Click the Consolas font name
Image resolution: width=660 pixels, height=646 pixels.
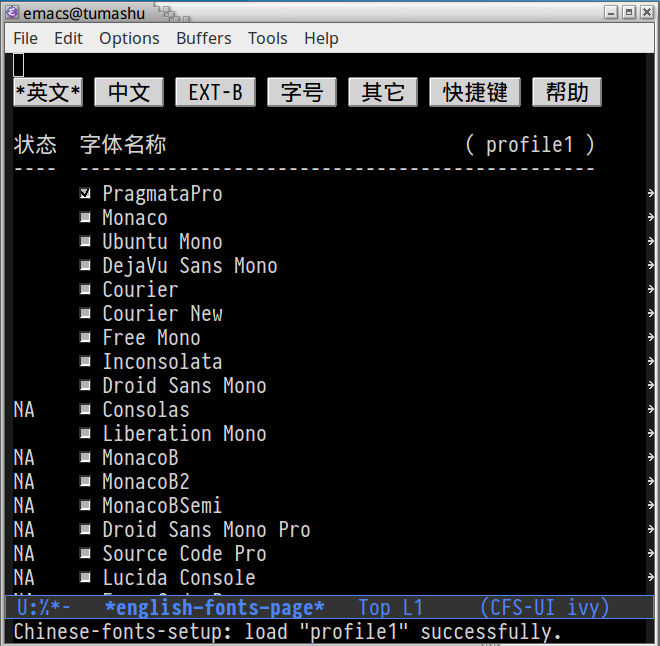pos(146,409)
